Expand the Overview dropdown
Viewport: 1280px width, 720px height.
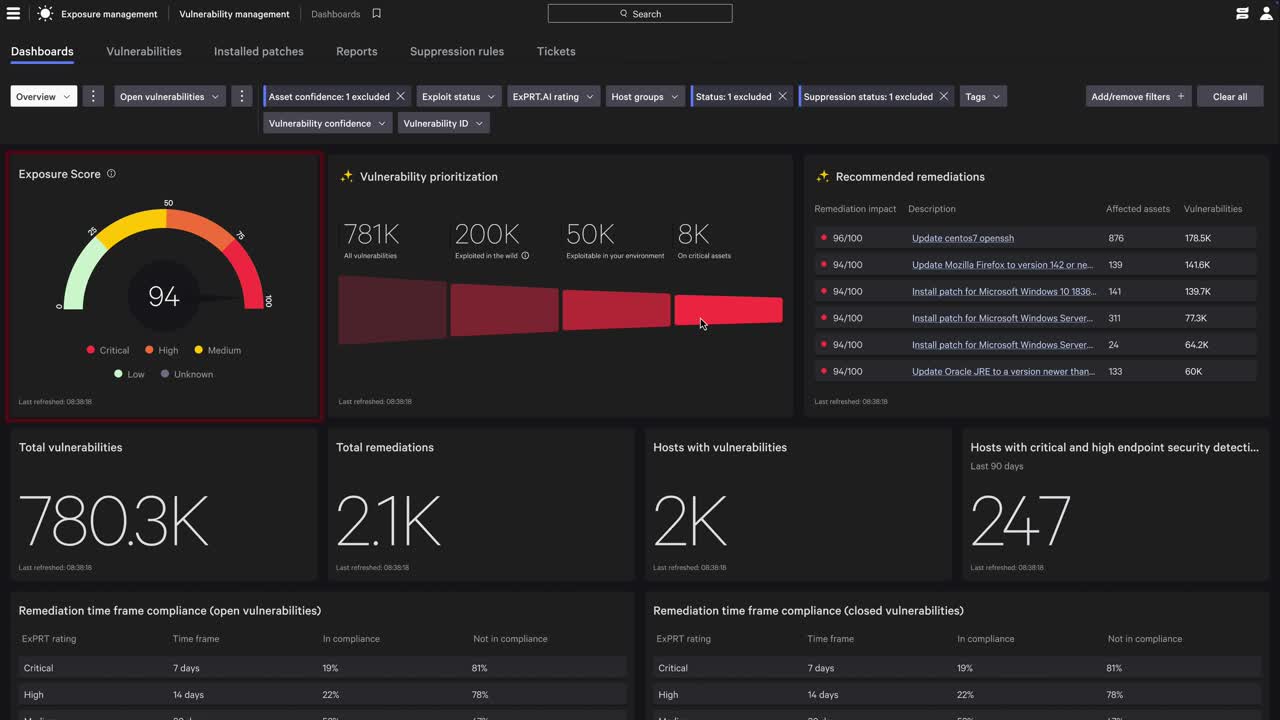click(44, 97)
